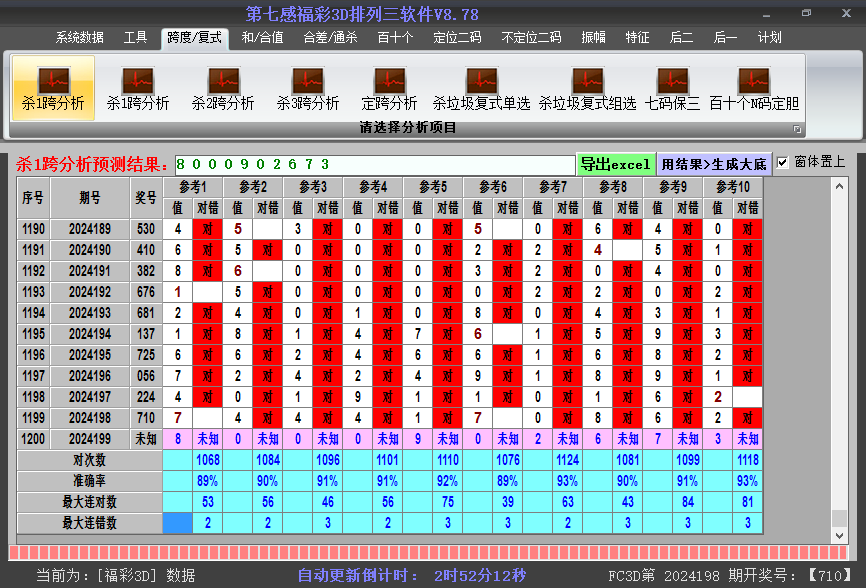Switch to the 计划 tab

(x=769, y=37)
